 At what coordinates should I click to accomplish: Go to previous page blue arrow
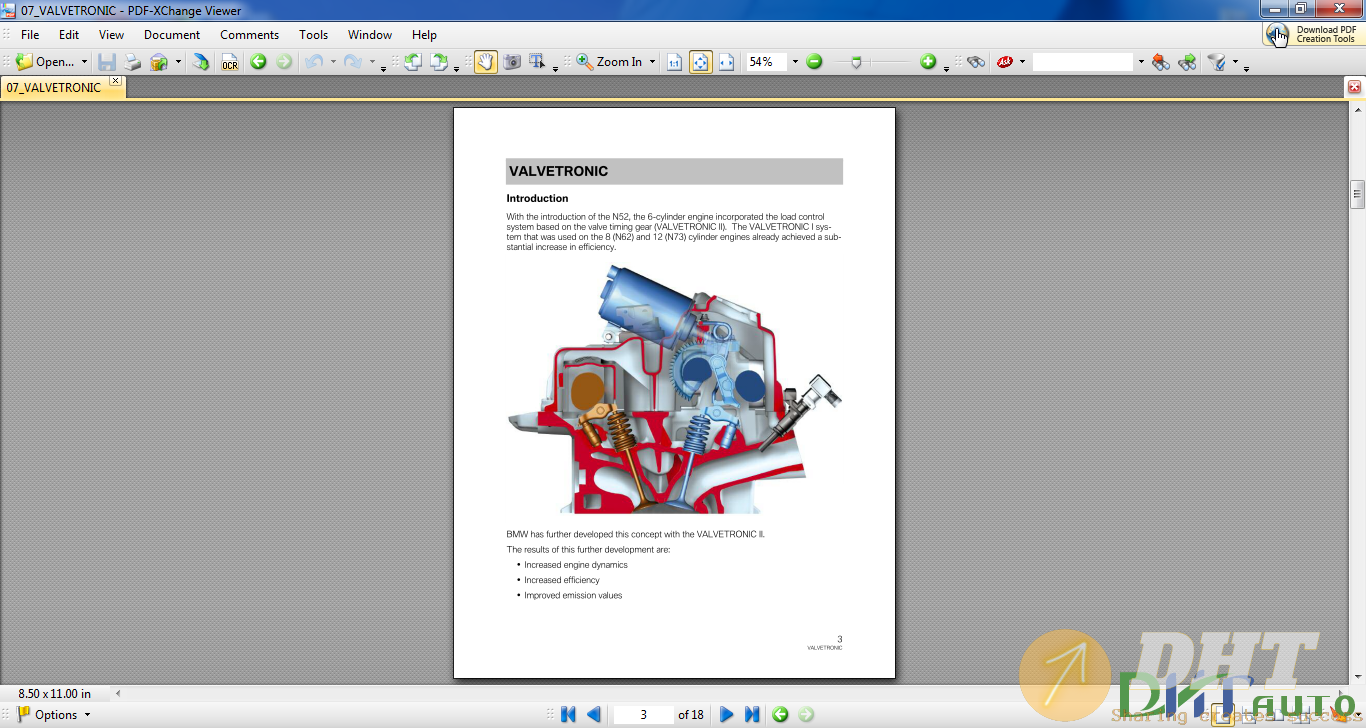(594, 714)
